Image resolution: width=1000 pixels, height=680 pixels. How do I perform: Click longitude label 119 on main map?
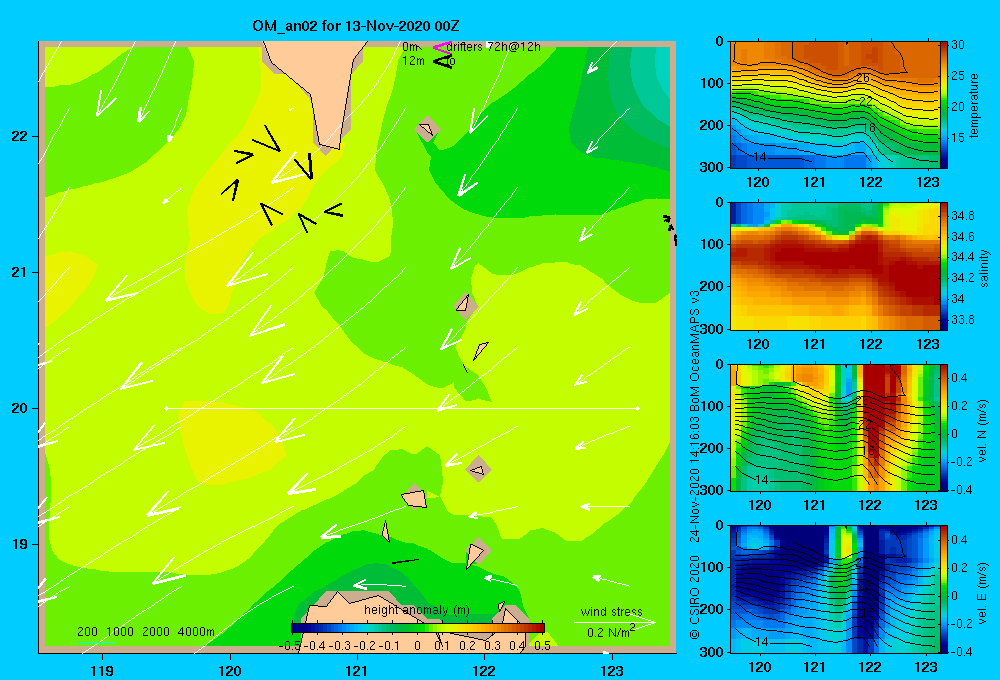click(x=102, y=670)
